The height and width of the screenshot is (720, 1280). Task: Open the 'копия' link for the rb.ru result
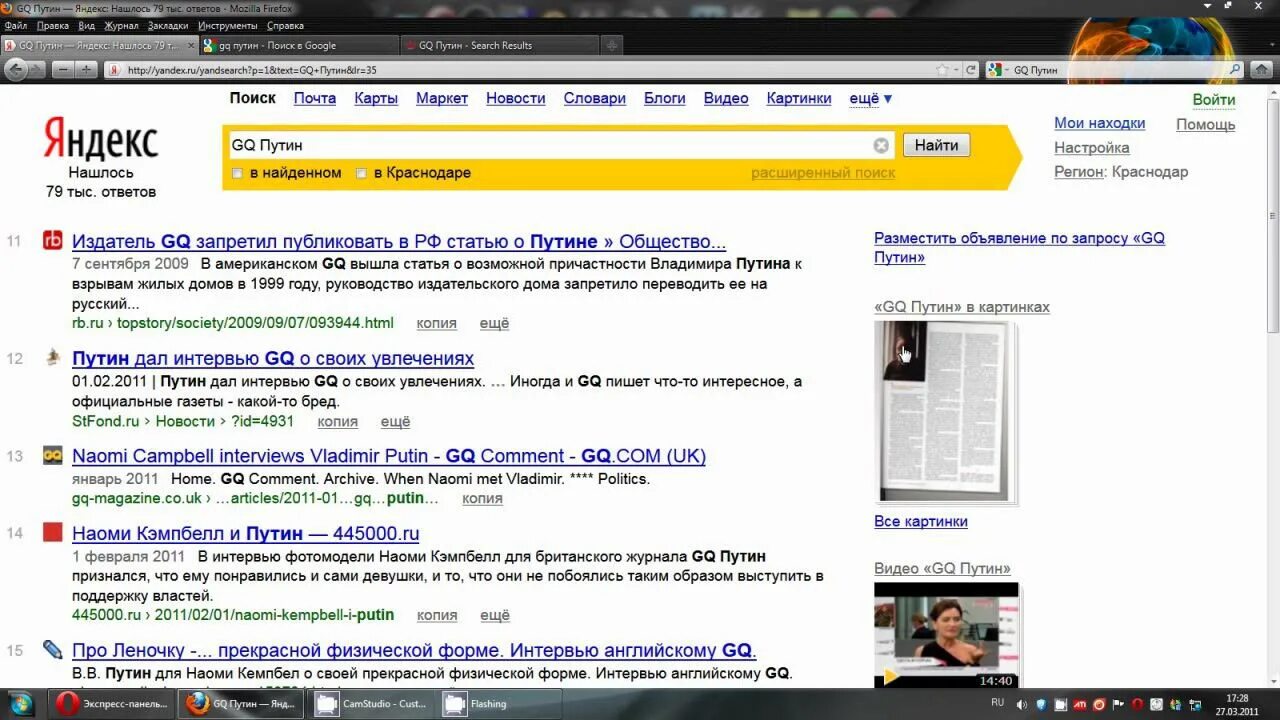point(436,323)
